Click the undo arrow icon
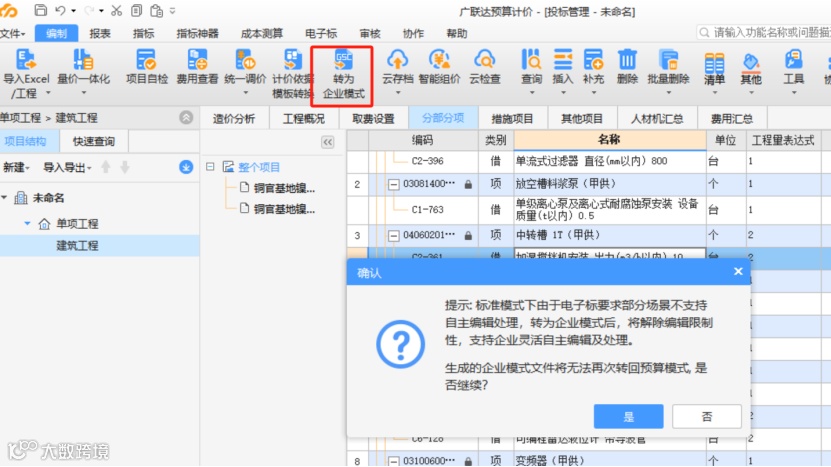Image resolution: width=831 pixels, height=467 pixels. [60, 10]
